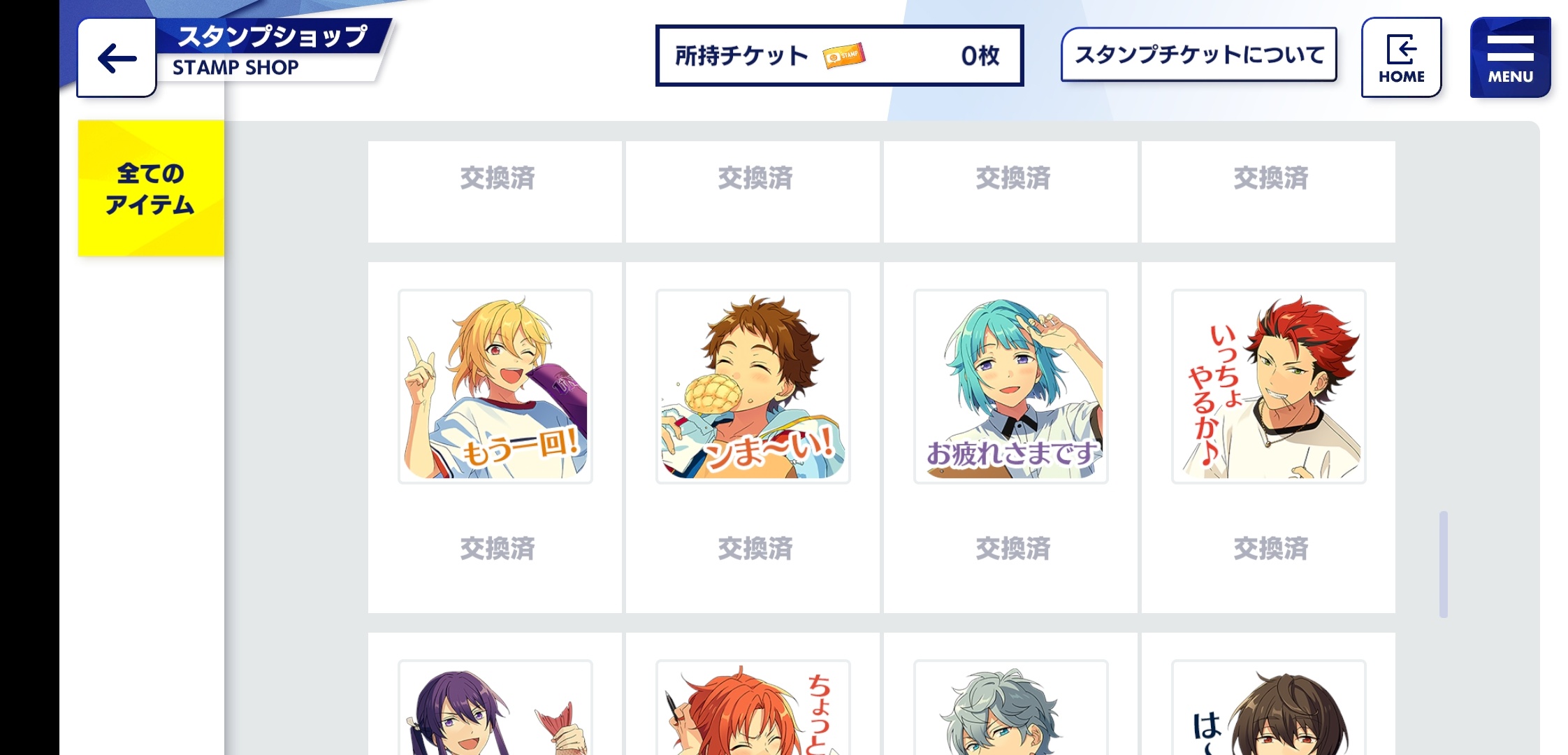Select the もう一回! blonde character stamp
The height and width of the screenshot is (755, 1568).
pos(495,387)
